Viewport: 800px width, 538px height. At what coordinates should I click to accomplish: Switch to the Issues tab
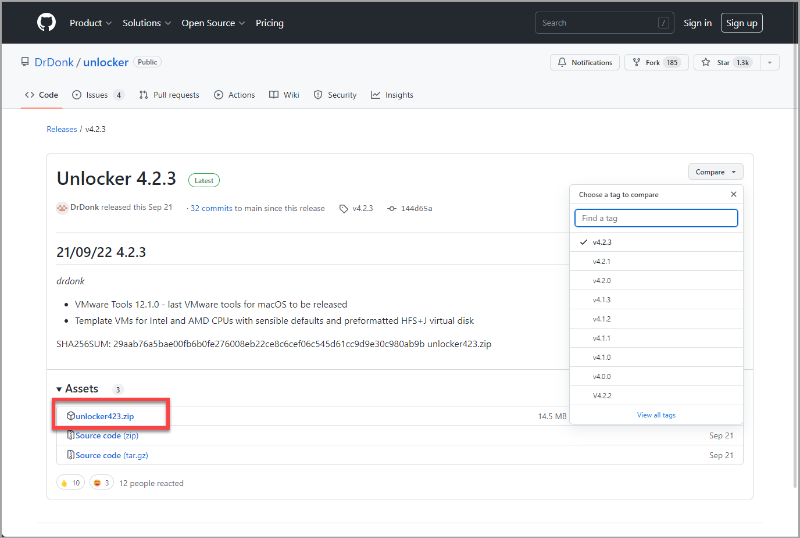click(98, 95)
